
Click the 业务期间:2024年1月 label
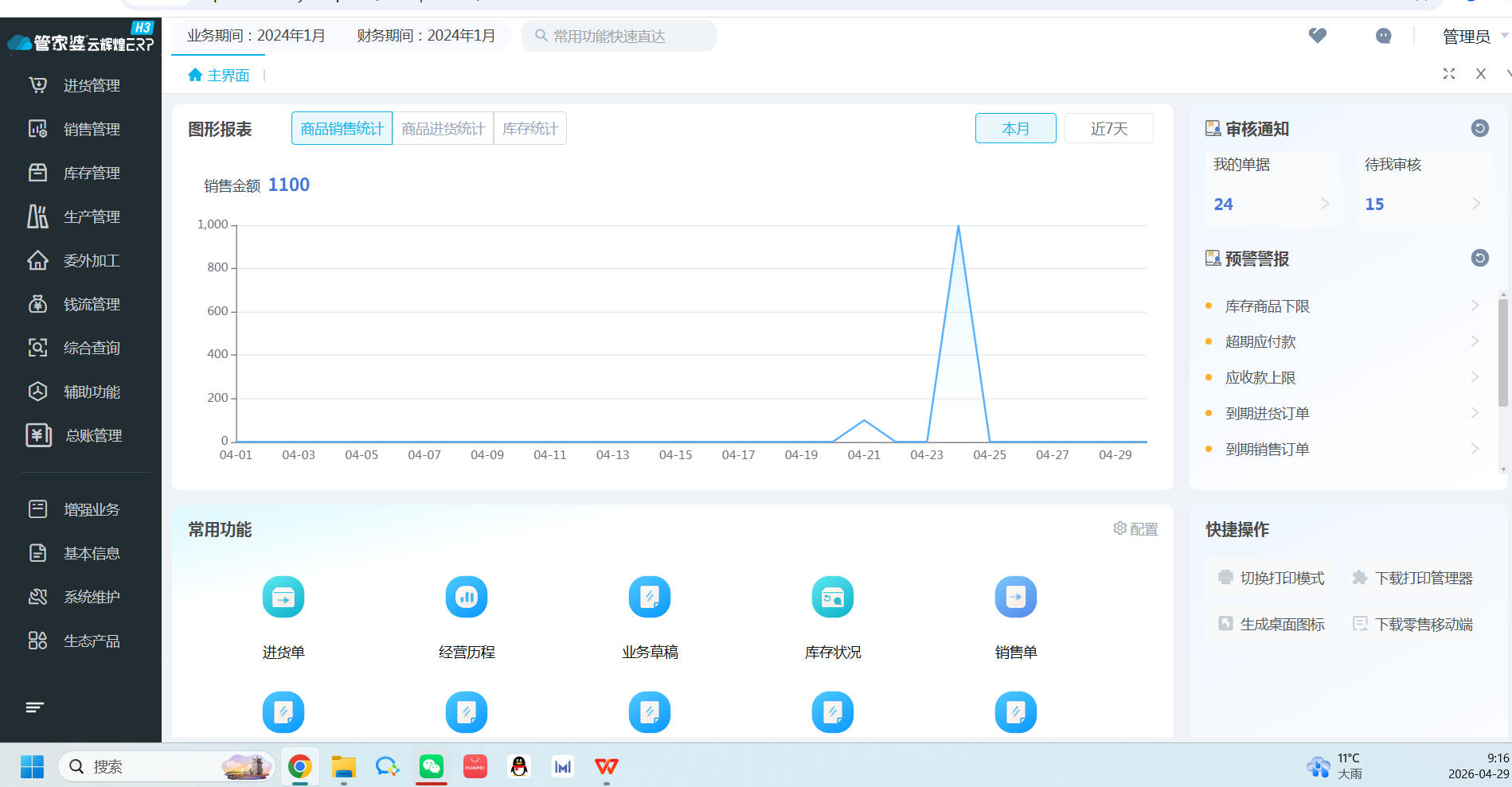(256, 36)
